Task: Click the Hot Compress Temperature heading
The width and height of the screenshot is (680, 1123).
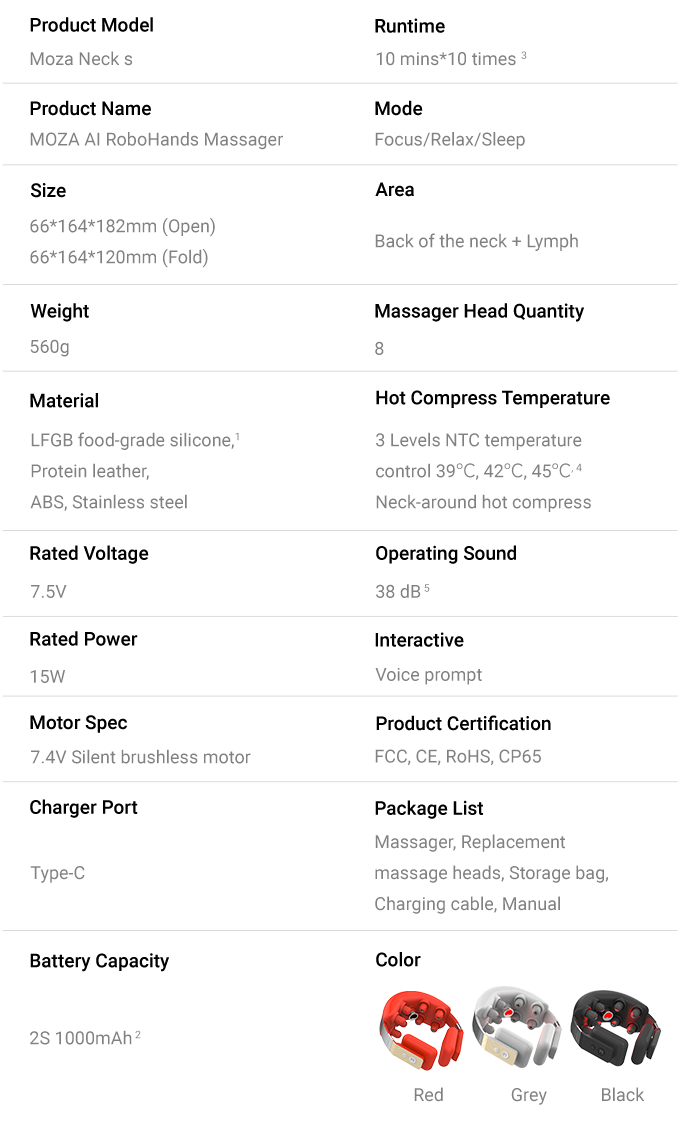Action: coord(492,398)
